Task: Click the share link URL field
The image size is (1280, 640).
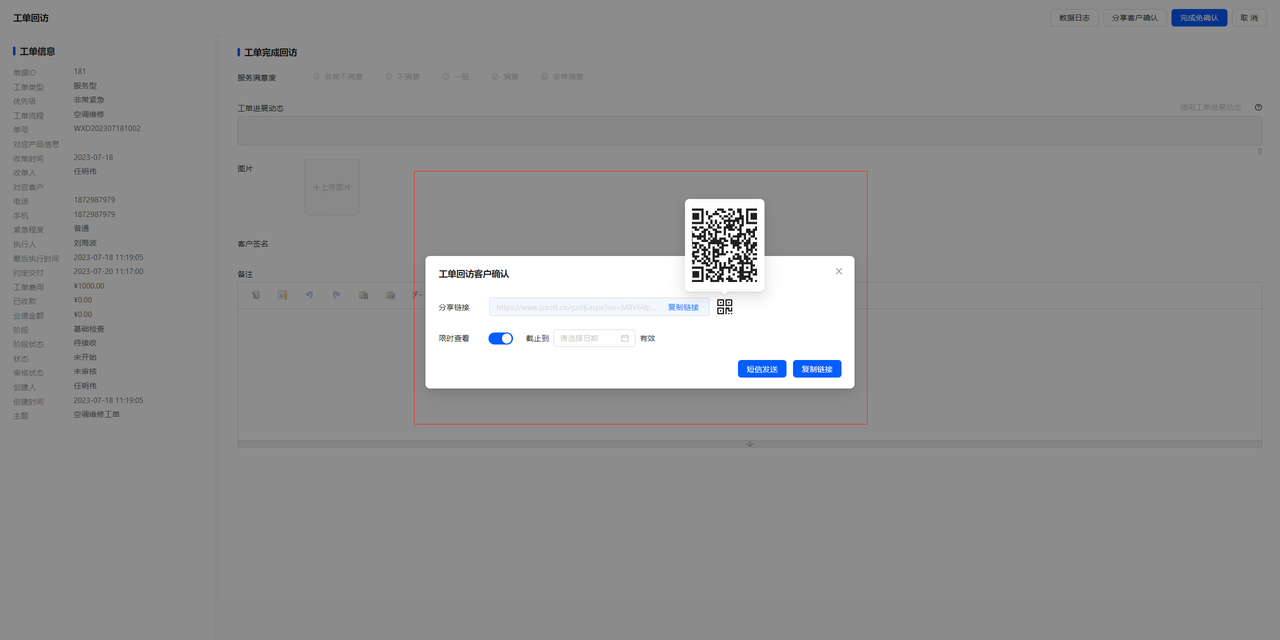Action: [599, 307]
